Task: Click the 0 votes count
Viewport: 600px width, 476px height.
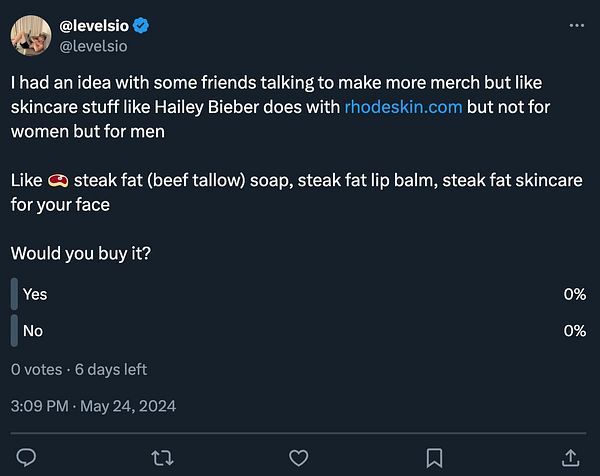Action: coord(37,369)
